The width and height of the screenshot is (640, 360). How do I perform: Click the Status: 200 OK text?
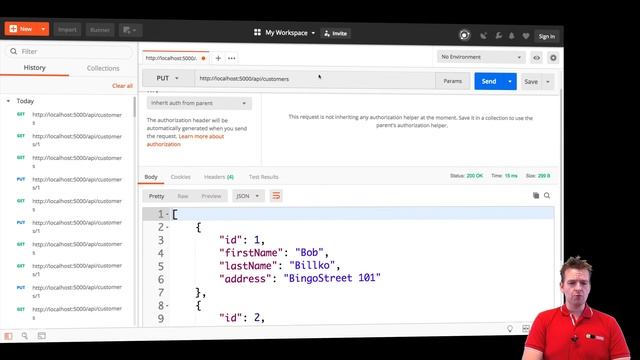467,176
